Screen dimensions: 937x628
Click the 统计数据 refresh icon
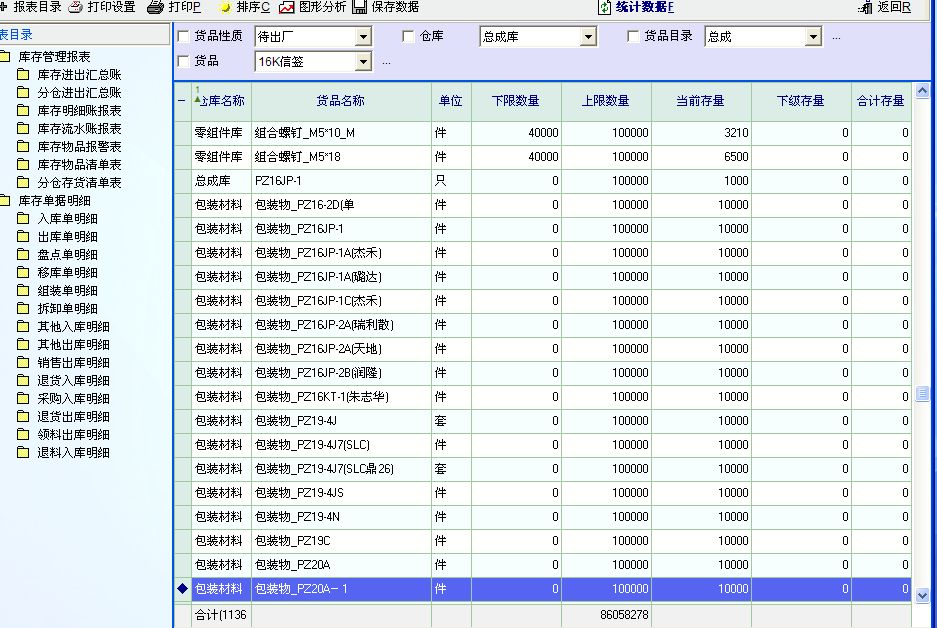(605, 7)
